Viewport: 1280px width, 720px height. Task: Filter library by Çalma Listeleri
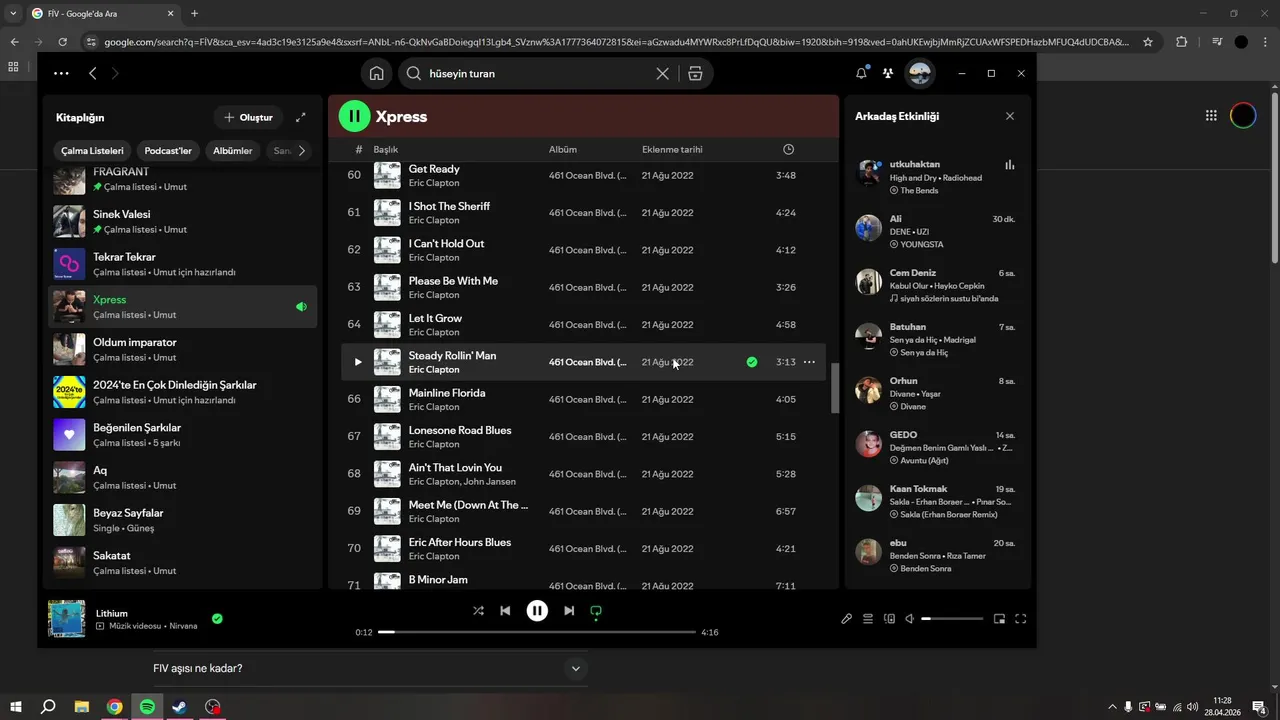tap(92, 151)
